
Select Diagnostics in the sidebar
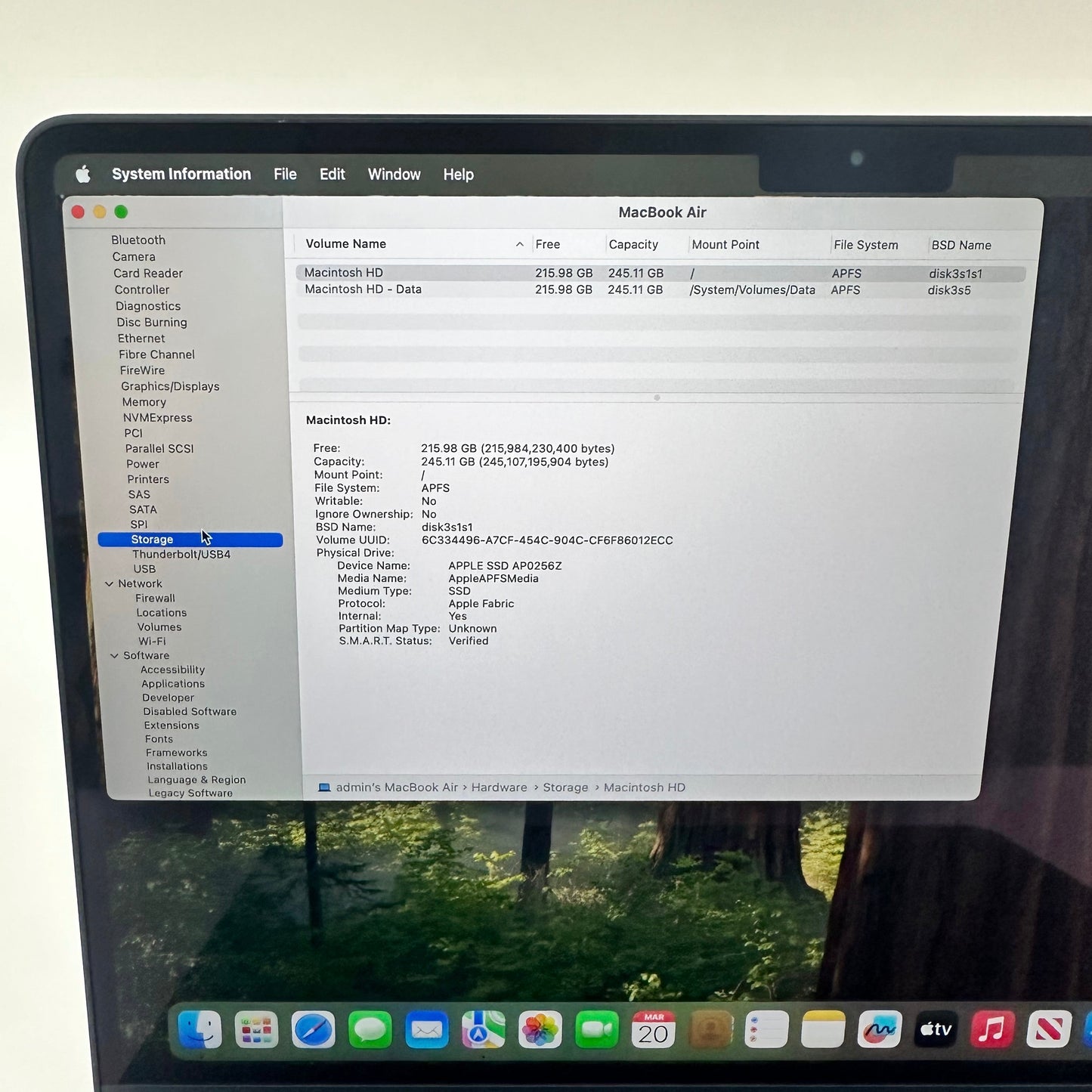(x=148, y=306)
